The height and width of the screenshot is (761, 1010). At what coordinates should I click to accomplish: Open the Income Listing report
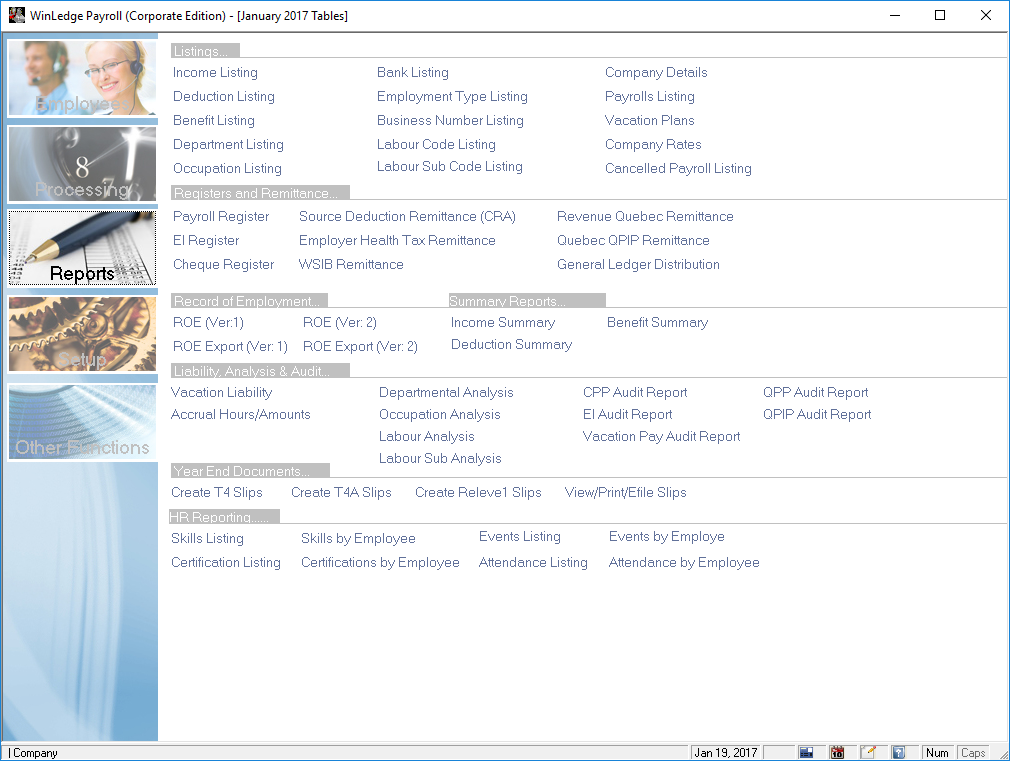click(x=215, y=73)
